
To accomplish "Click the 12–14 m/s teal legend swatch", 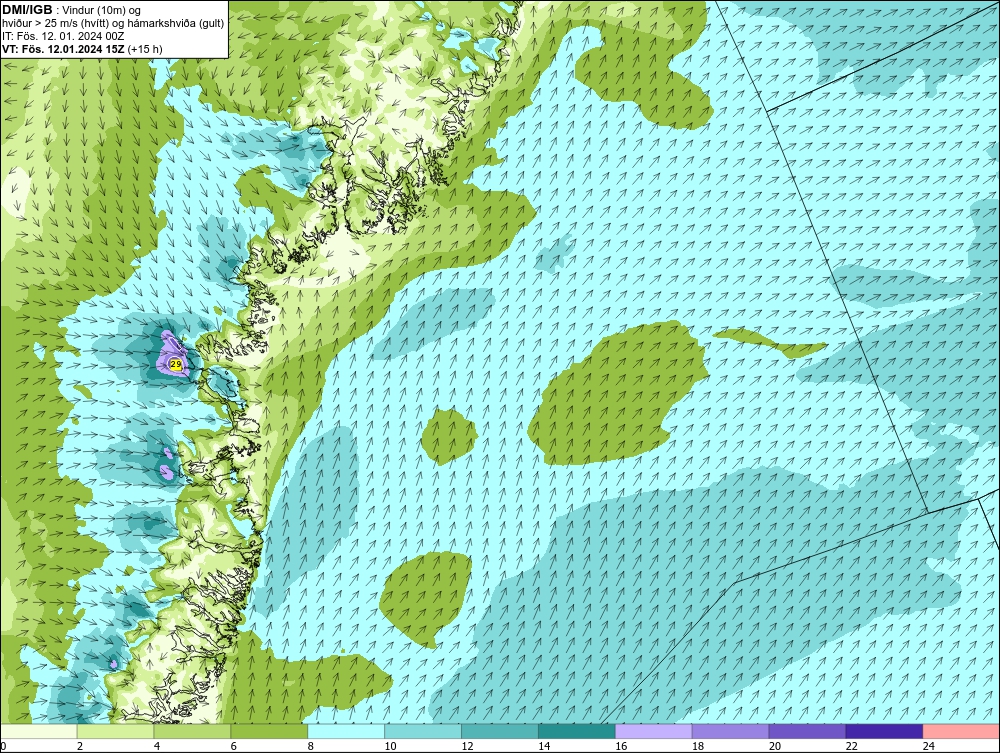I will click(500, 731).
